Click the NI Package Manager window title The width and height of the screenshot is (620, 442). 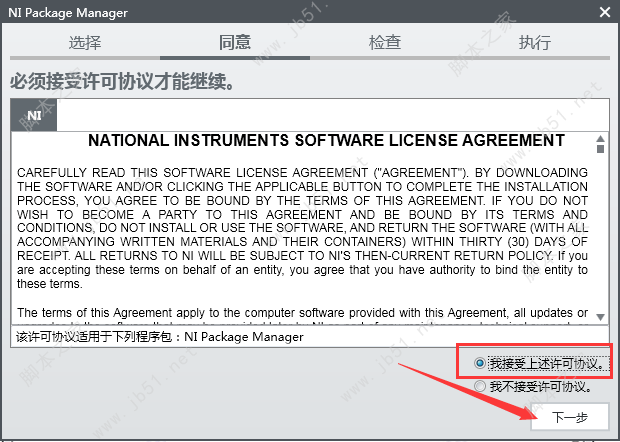point(68,13)
